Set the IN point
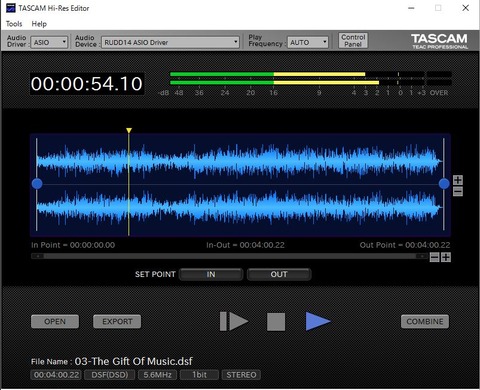Screen dimensions: 480x390 [x=211, y=274]
